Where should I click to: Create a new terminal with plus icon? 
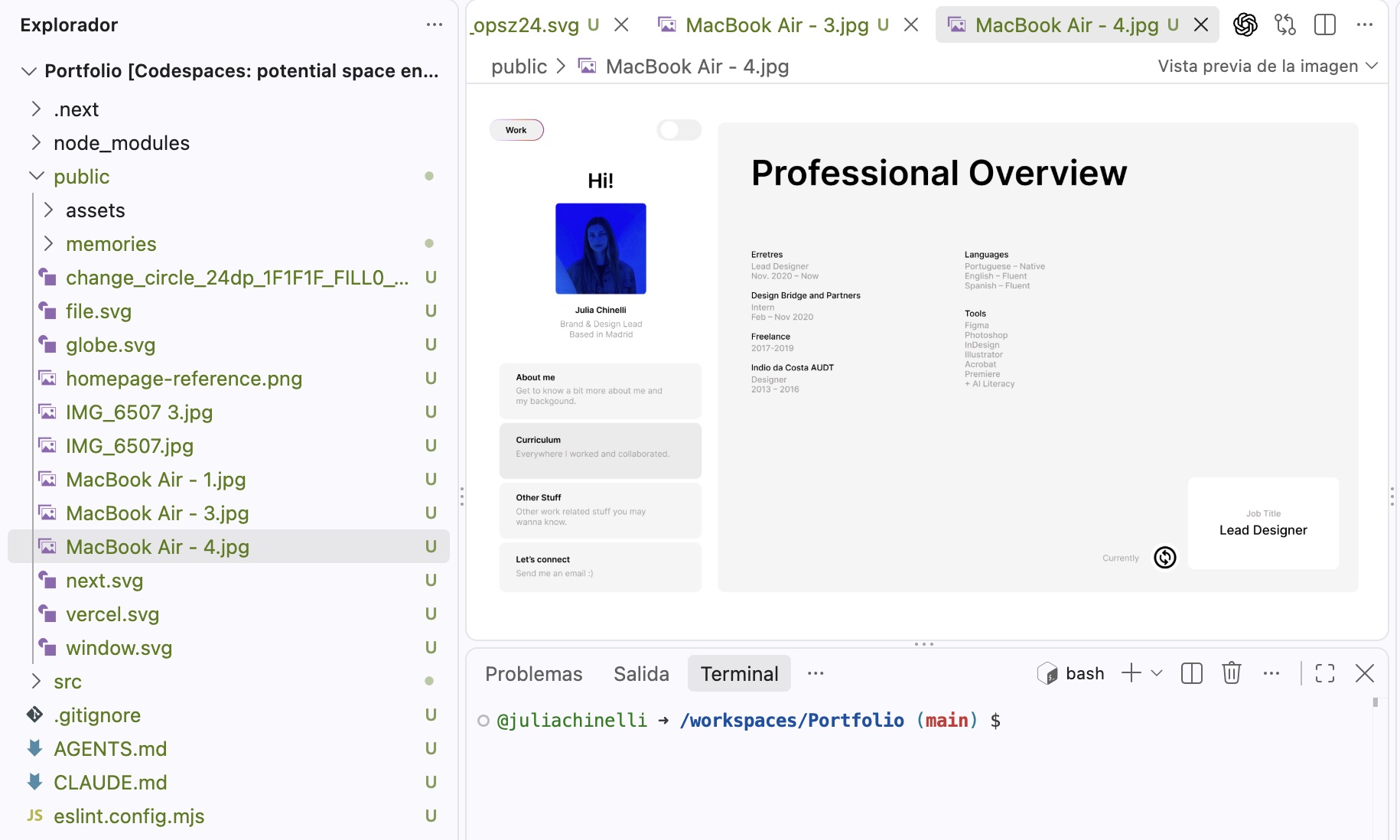[x=1131, y=673]
